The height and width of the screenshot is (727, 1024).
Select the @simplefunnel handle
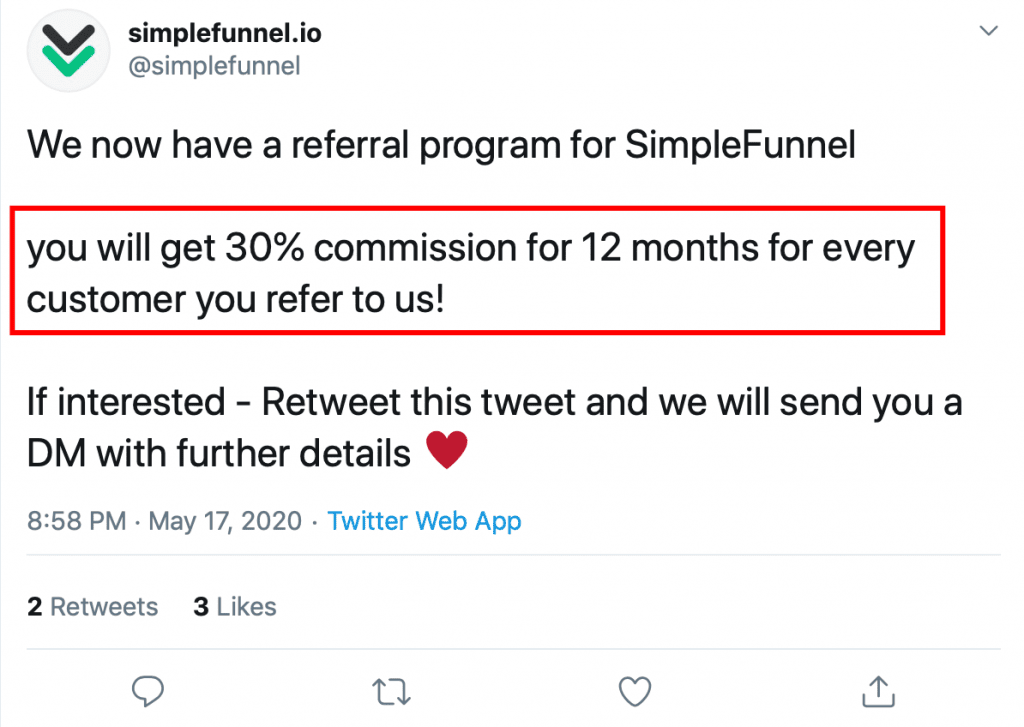(x=213, y=66)
